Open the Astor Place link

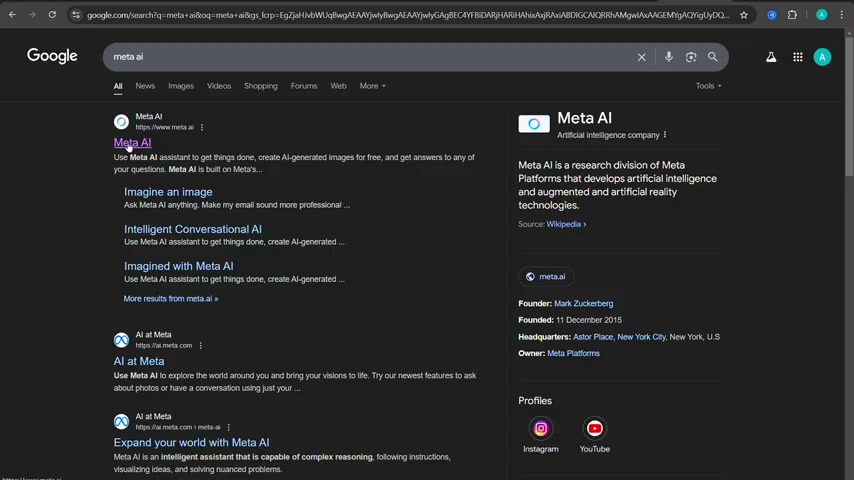point(593,337)
